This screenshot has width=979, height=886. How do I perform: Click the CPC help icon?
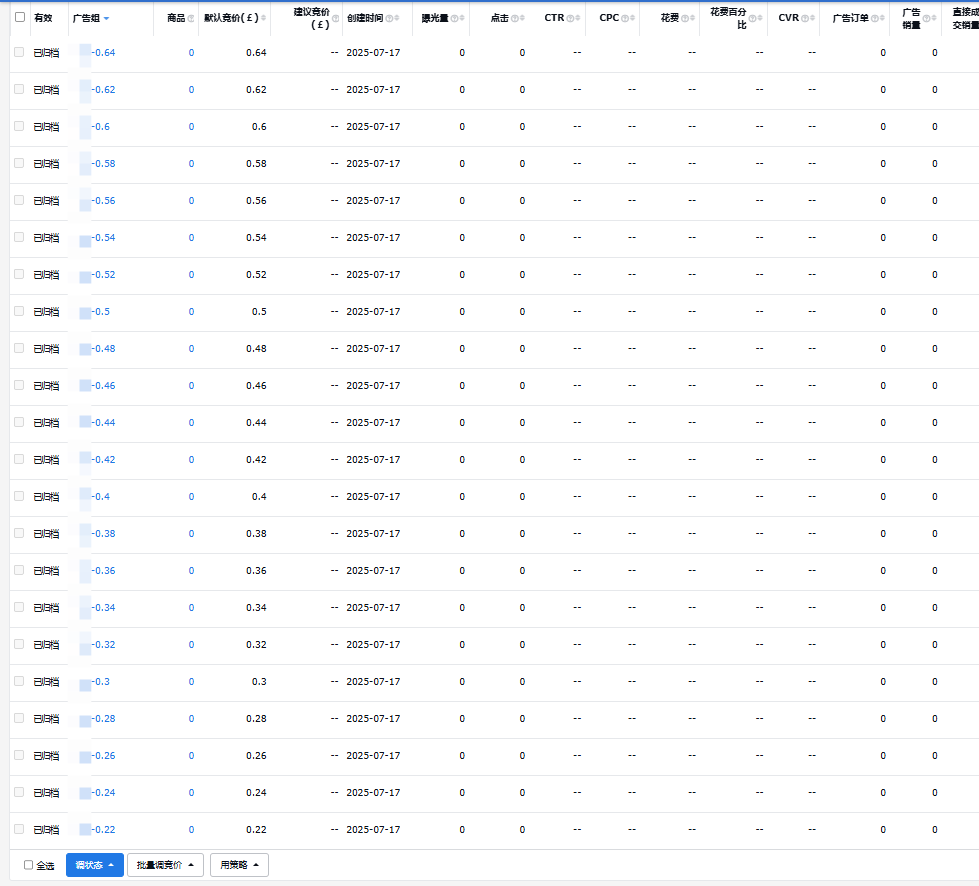coord(624,19)
